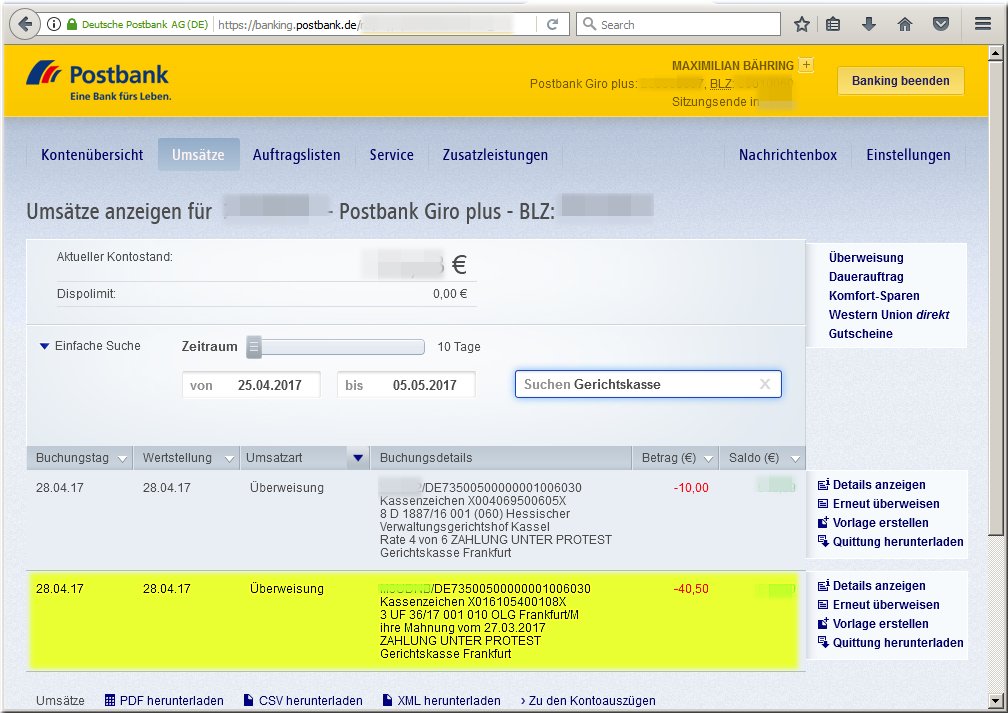Click the Erneut überweisen icon for the -40,50 booking
Viewport: 1008px width, 713px height.
(x=823, y=604)
